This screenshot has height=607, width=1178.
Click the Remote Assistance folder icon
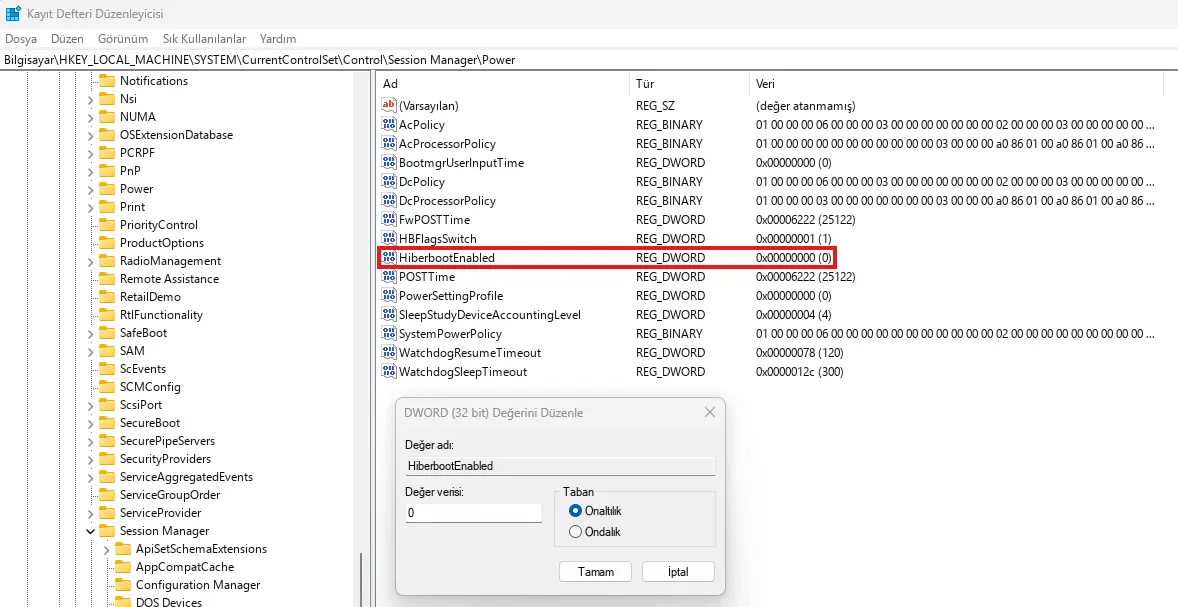click(106, 279)
